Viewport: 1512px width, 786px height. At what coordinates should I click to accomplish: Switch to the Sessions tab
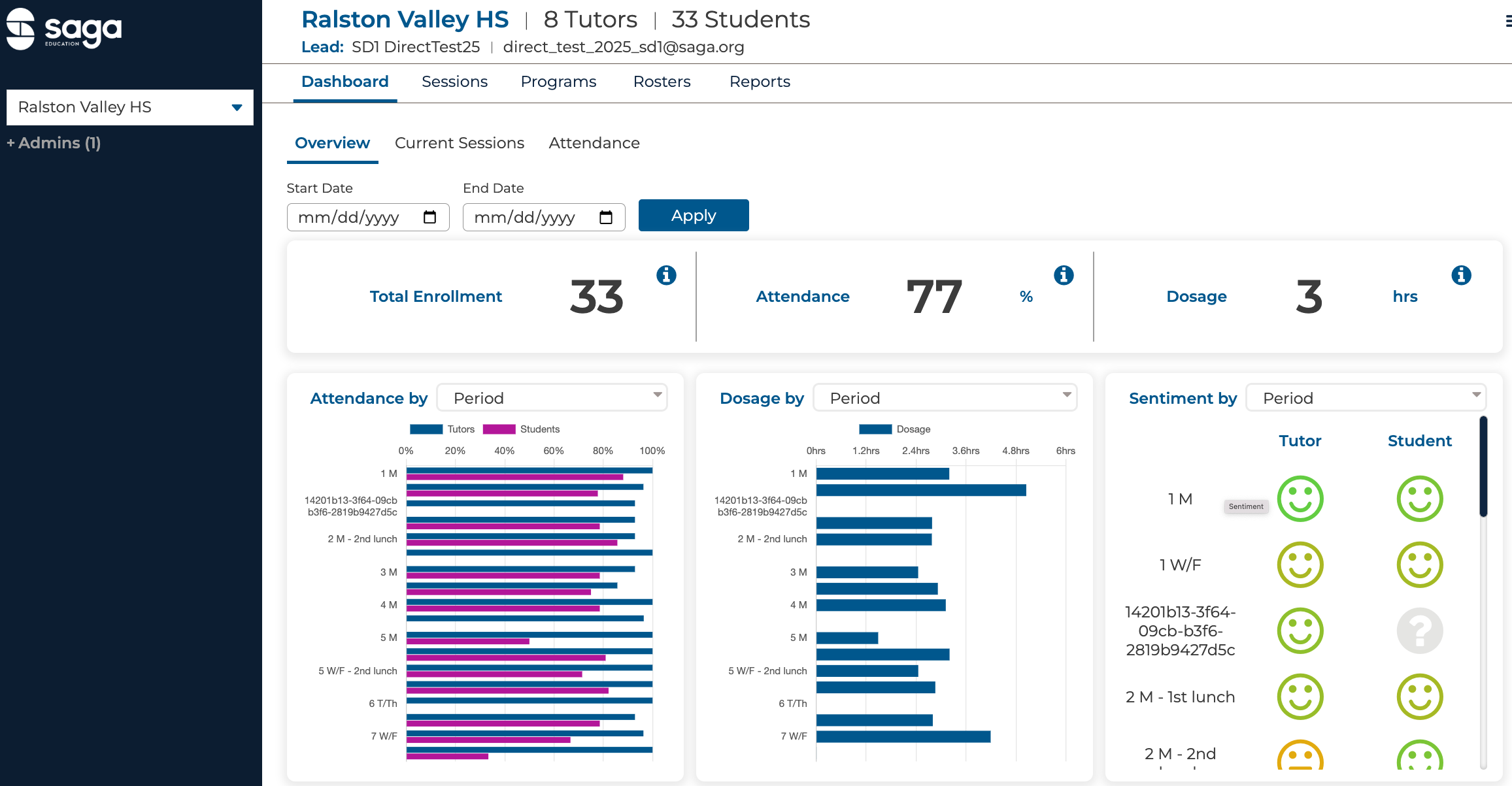[454, 82]
